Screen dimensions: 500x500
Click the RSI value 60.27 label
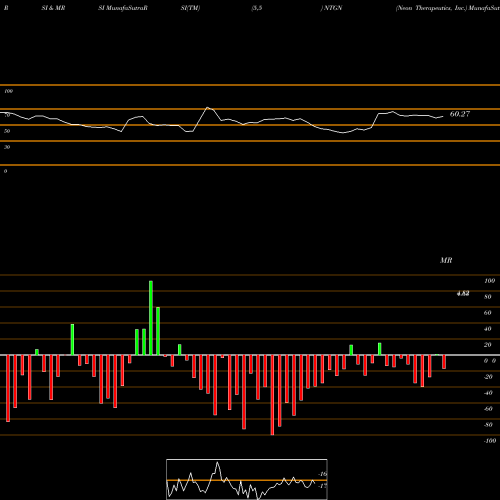coord(460,114)
